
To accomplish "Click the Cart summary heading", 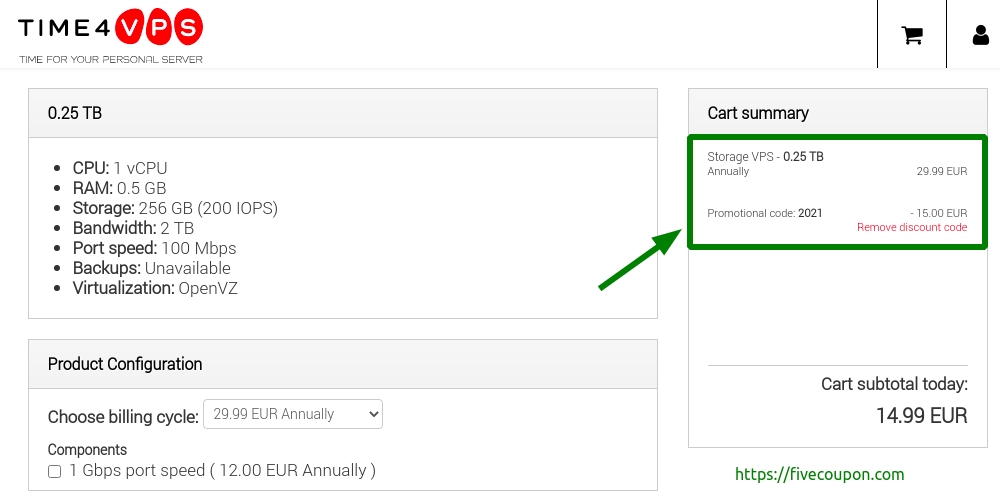I will pyautogui.click(x=758, y=113).
